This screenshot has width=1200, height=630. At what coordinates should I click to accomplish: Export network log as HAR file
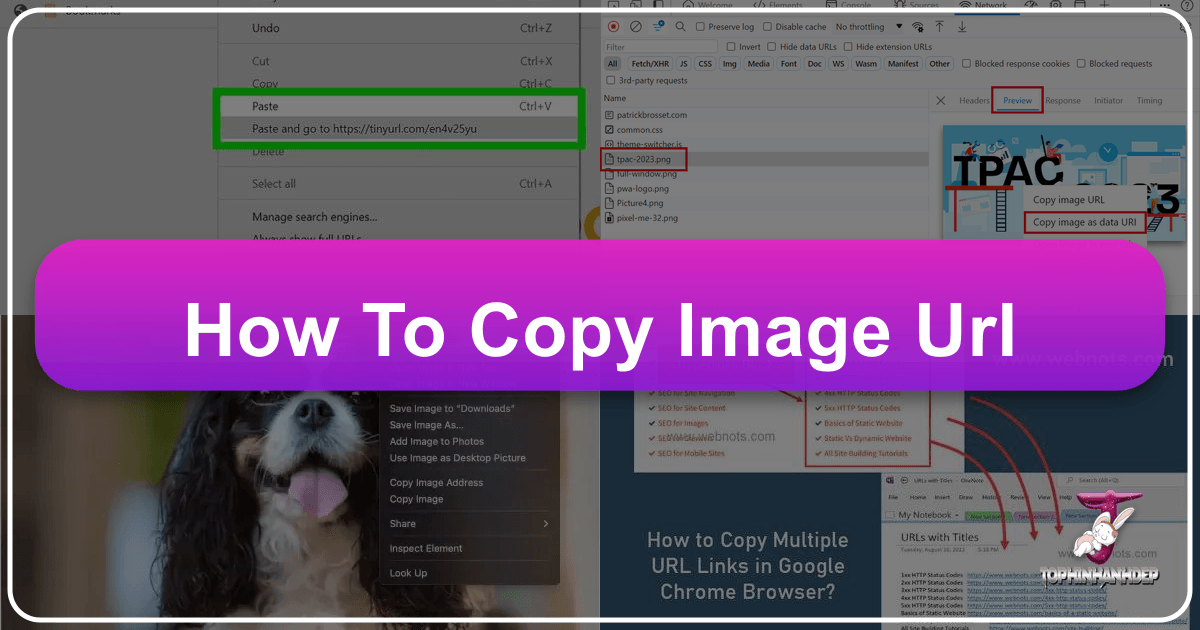pos(962,27)
